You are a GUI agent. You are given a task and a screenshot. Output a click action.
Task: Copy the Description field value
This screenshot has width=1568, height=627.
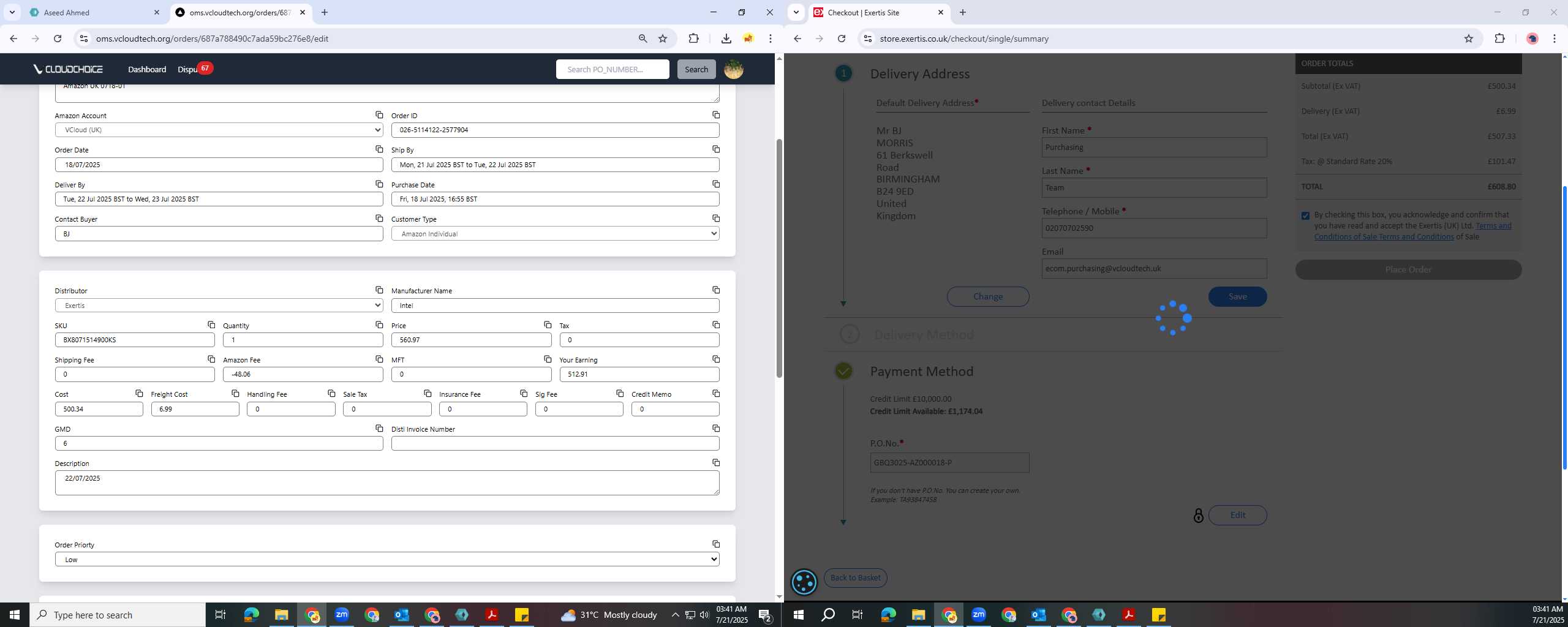tap(715, 463)
